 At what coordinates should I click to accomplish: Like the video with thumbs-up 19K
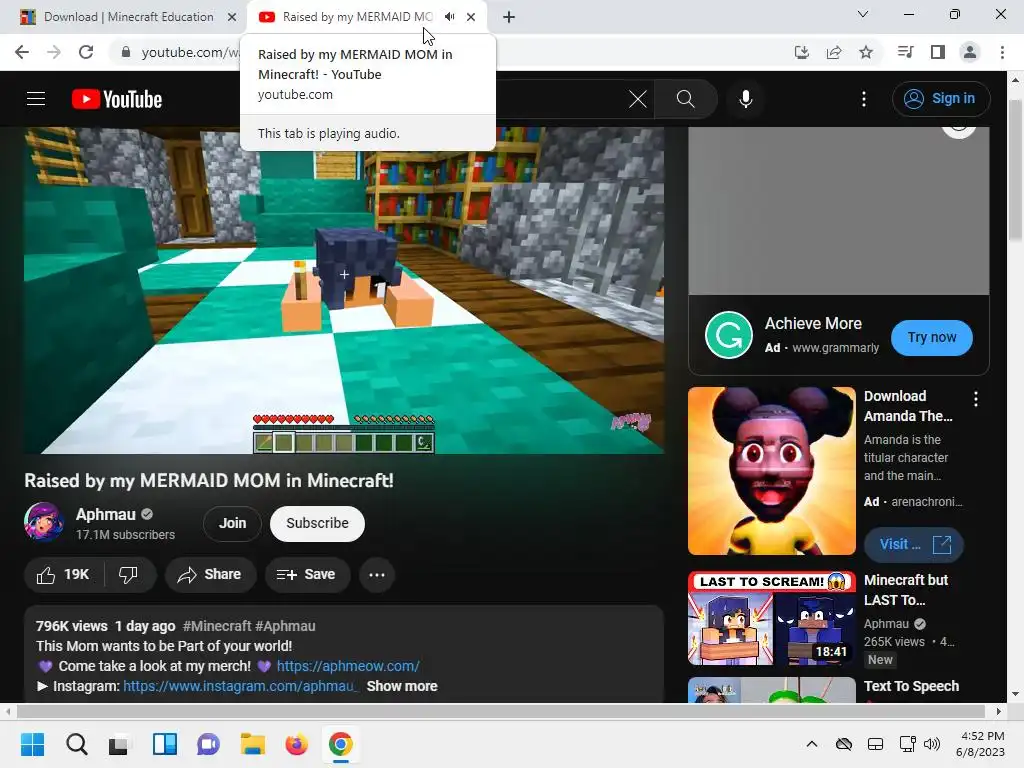click(x=64, y=575)
